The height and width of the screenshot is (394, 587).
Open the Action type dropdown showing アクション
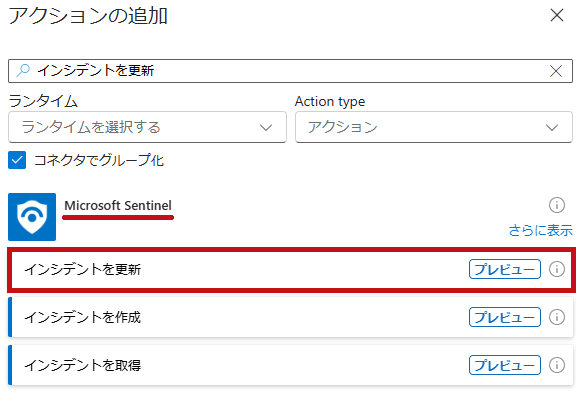434,127
